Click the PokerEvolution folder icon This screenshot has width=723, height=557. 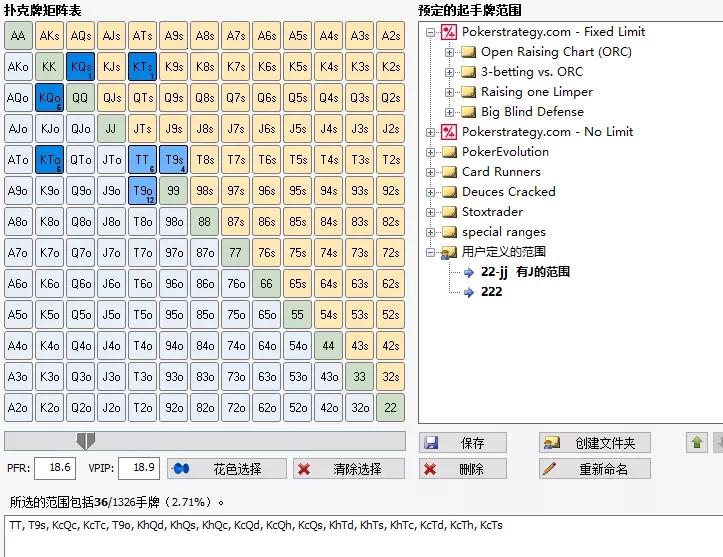pyautogui.click(x=449, y=152)
